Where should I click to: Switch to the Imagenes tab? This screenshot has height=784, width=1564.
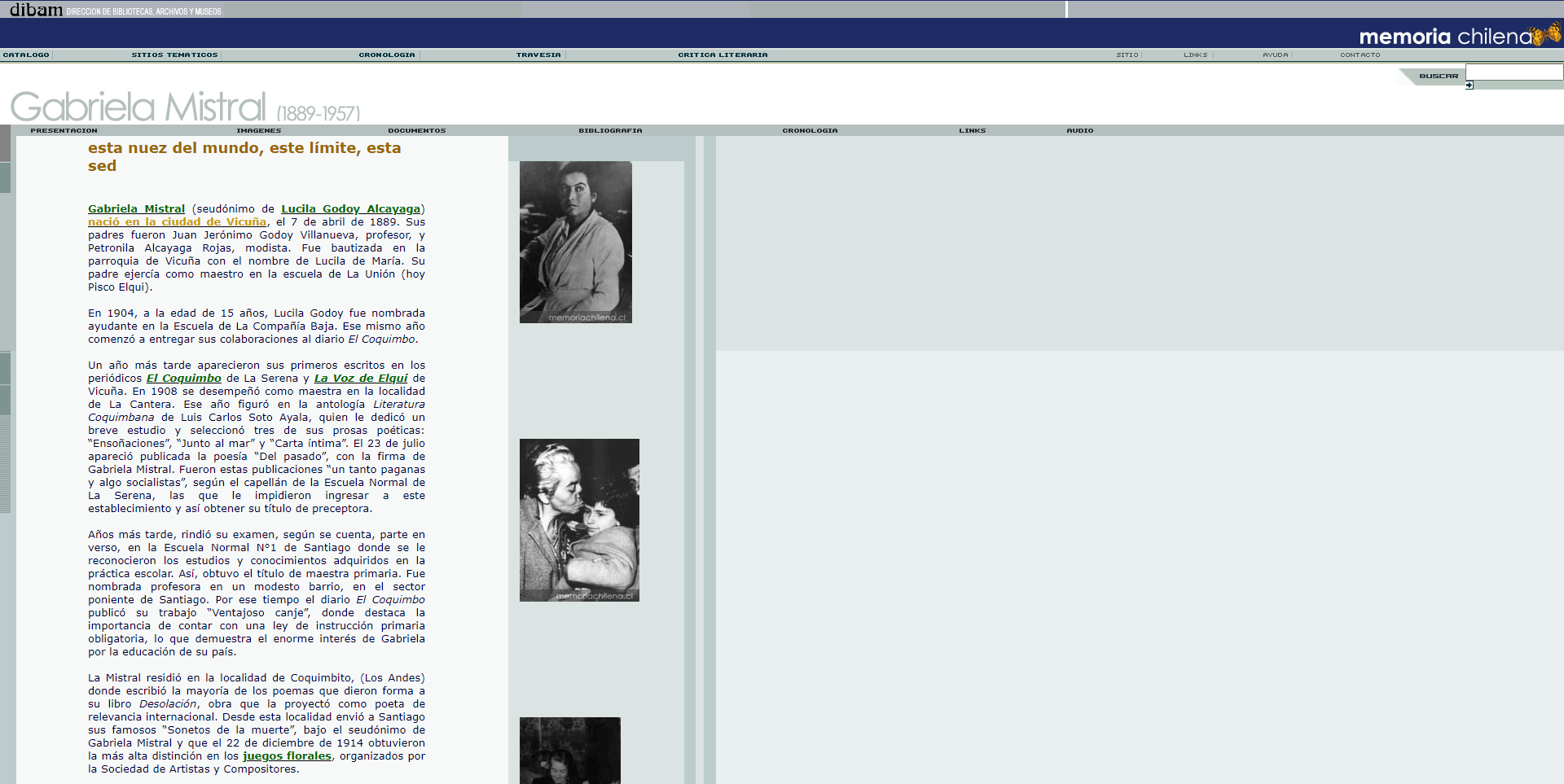coord(258,130)
